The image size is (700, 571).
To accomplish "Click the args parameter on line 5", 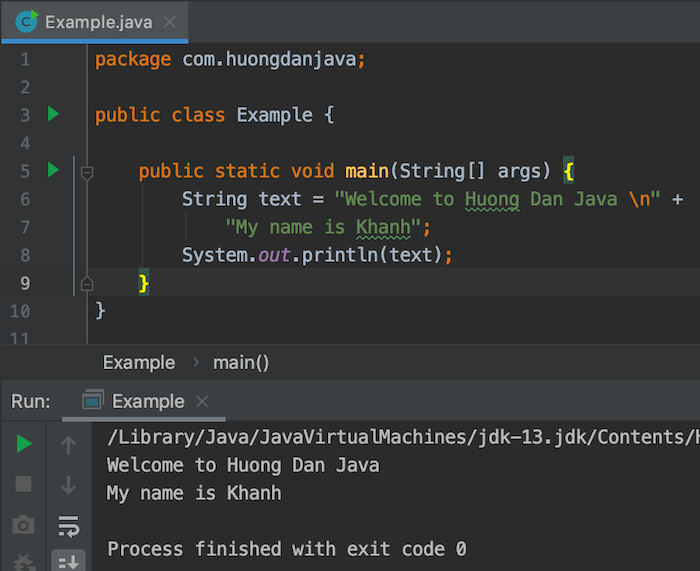I will pos(519,172).
